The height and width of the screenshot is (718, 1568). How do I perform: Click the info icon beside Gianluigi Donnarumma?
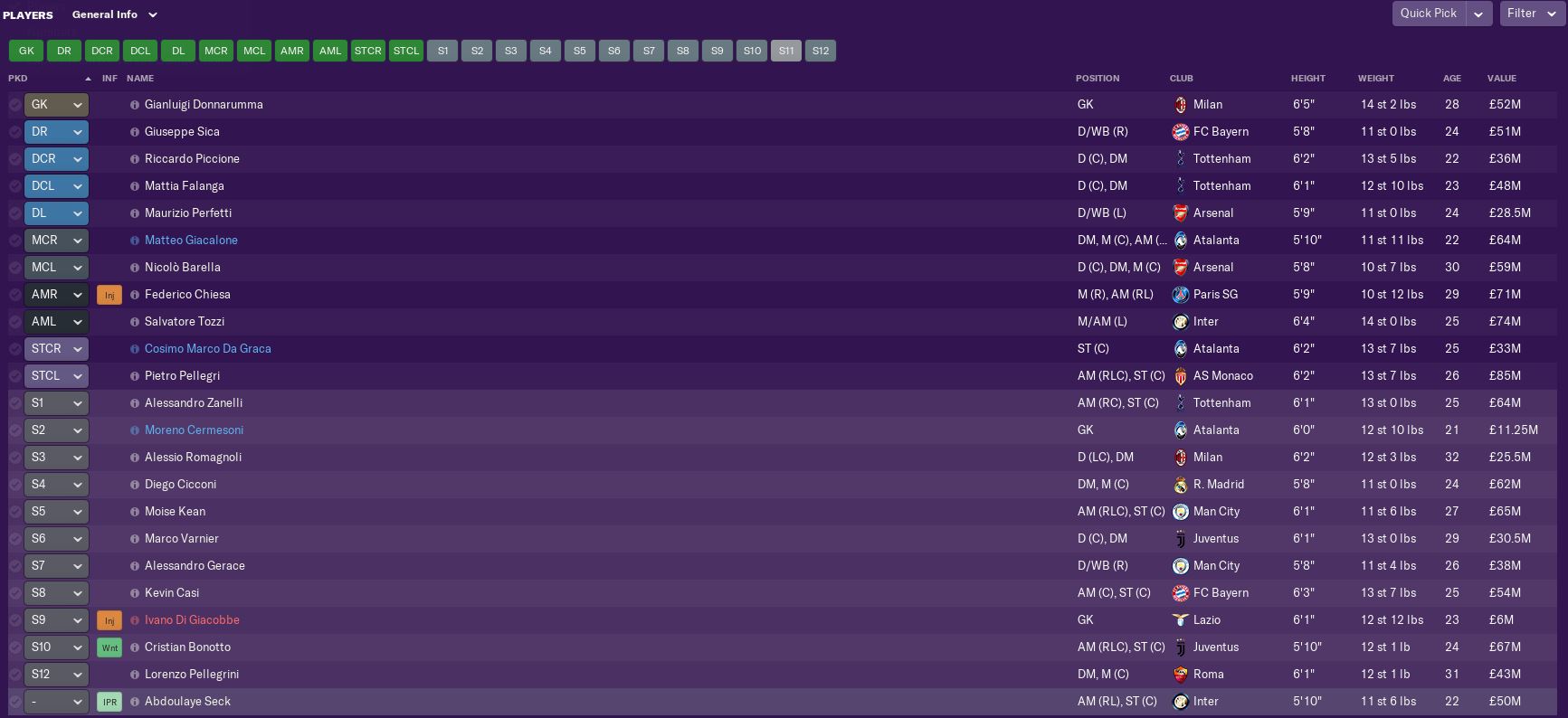point(135,105)
